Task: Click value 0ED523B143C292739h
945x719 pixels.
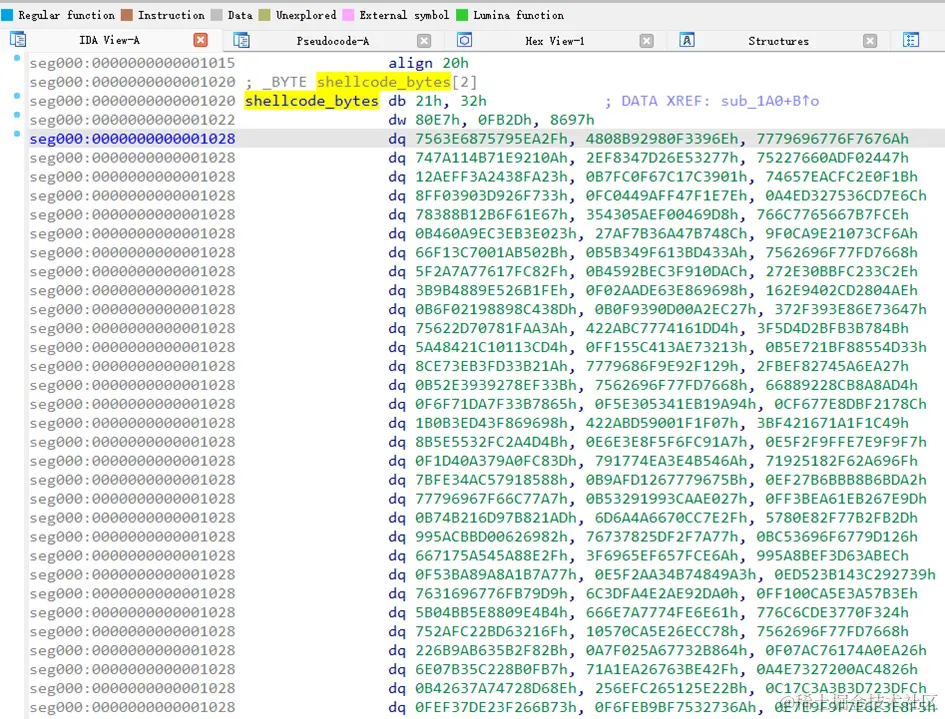Action: [855, 575]
